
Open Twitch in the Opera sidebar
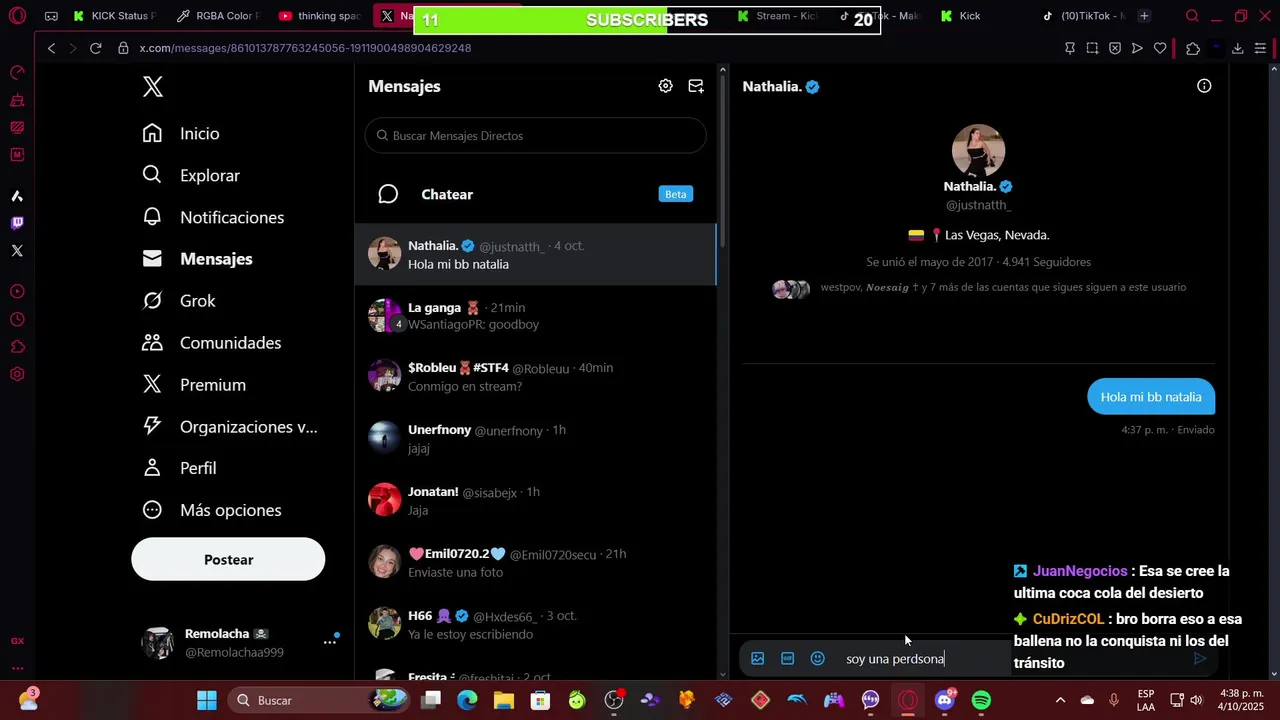(x=17, y=223)
